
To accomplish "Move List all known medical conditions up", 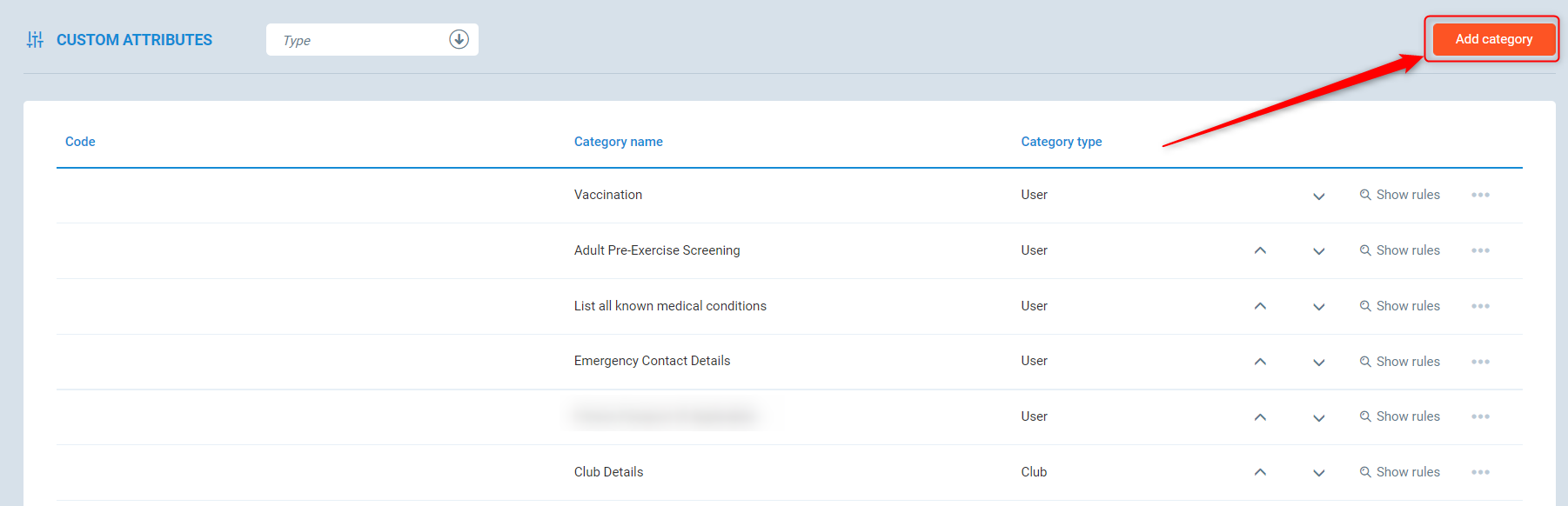I will pos(1259,306).
